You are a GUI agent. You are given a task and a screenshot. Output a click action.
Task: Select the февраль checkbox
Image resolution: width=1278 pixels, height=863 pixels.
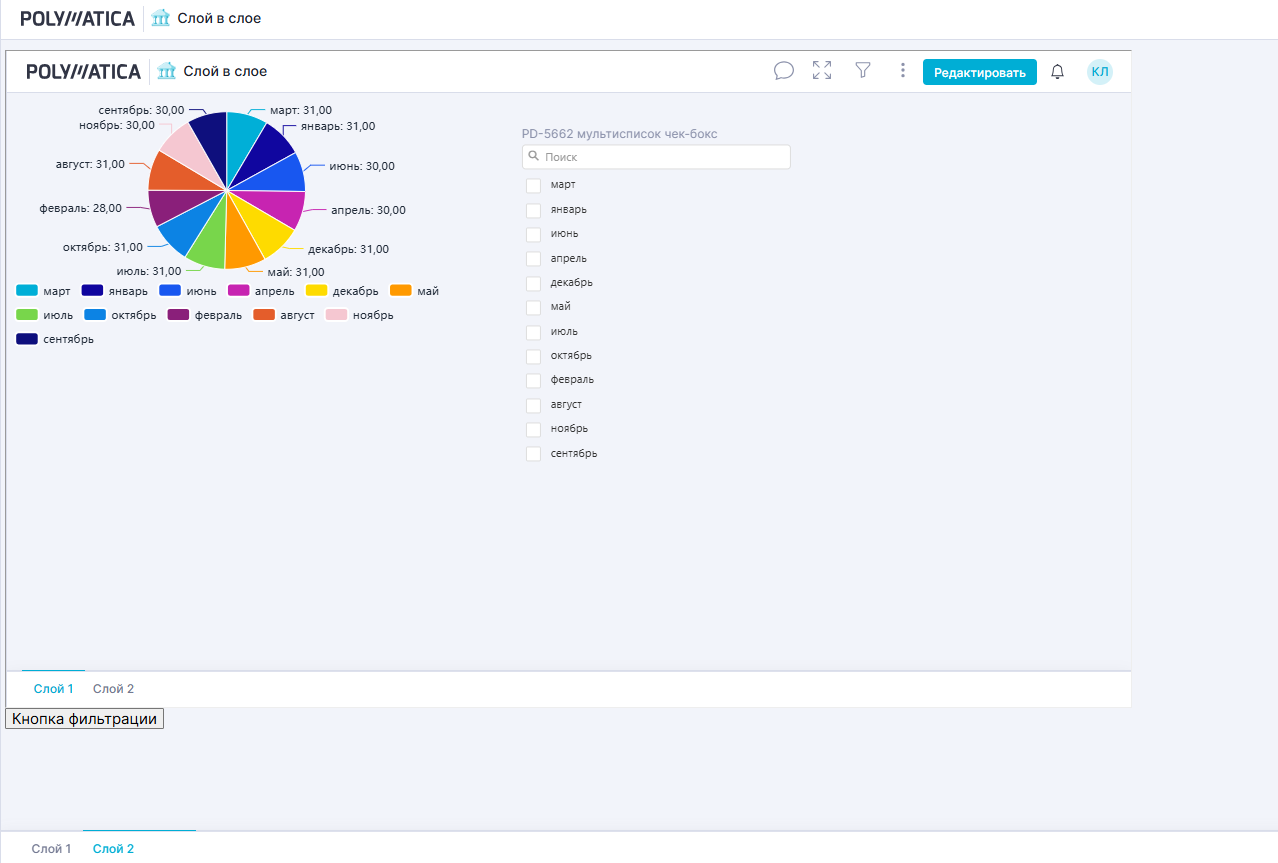click(x=534, y=380)
